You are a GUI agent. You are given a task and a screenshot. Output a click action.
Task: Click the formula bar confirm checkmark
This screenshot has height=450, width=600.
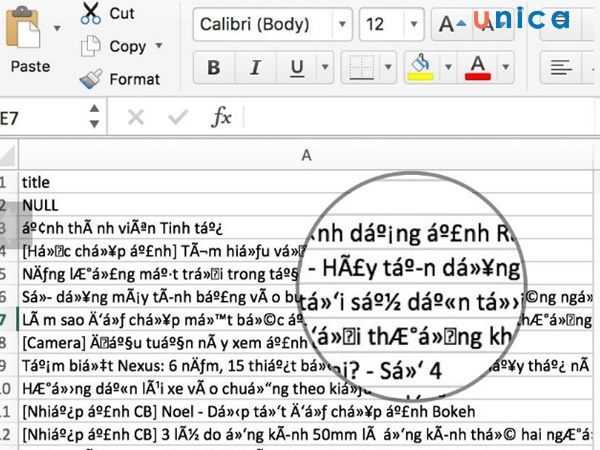[178, 117]
